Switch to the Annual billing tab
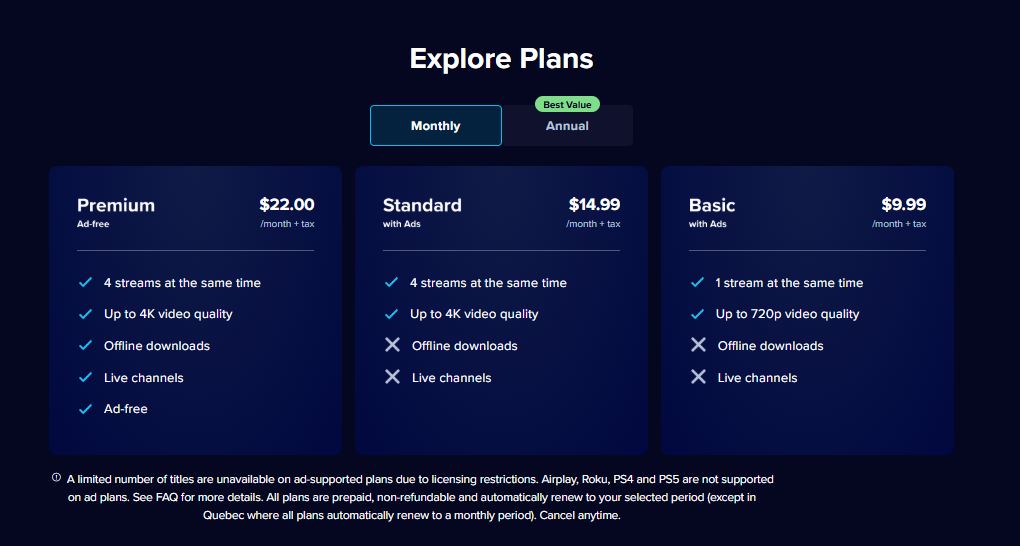1020x546 pixels. coord(567,126)
